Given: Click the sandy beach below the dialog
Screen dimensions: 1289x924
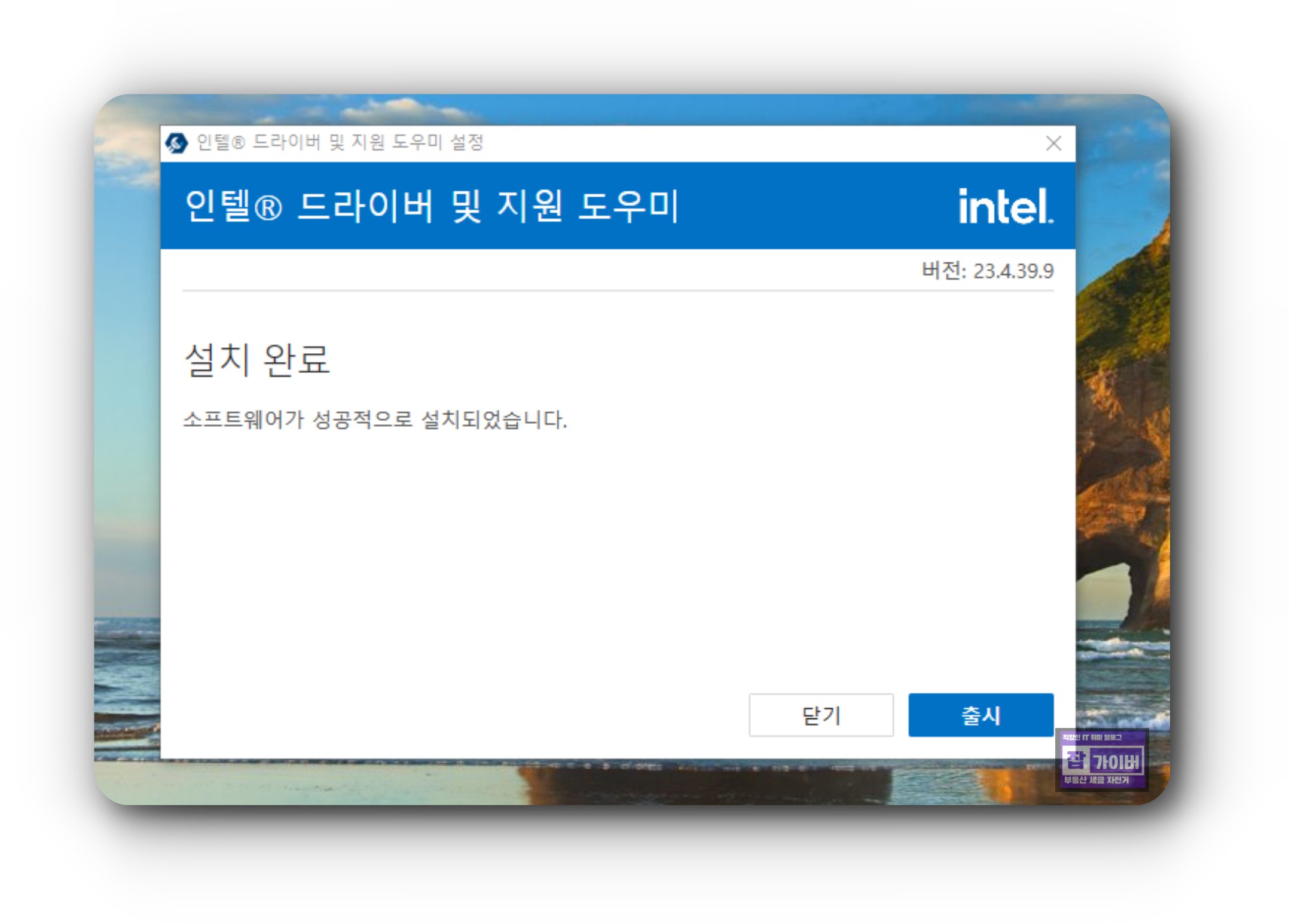Looking at the screenshot, I should 311,783.
